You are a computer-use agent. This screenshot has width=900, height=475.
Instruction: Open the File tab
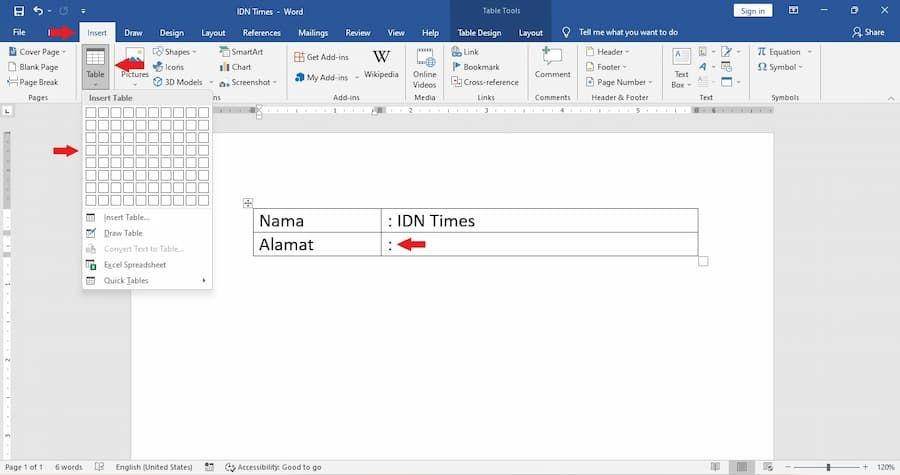click(19, 32)
